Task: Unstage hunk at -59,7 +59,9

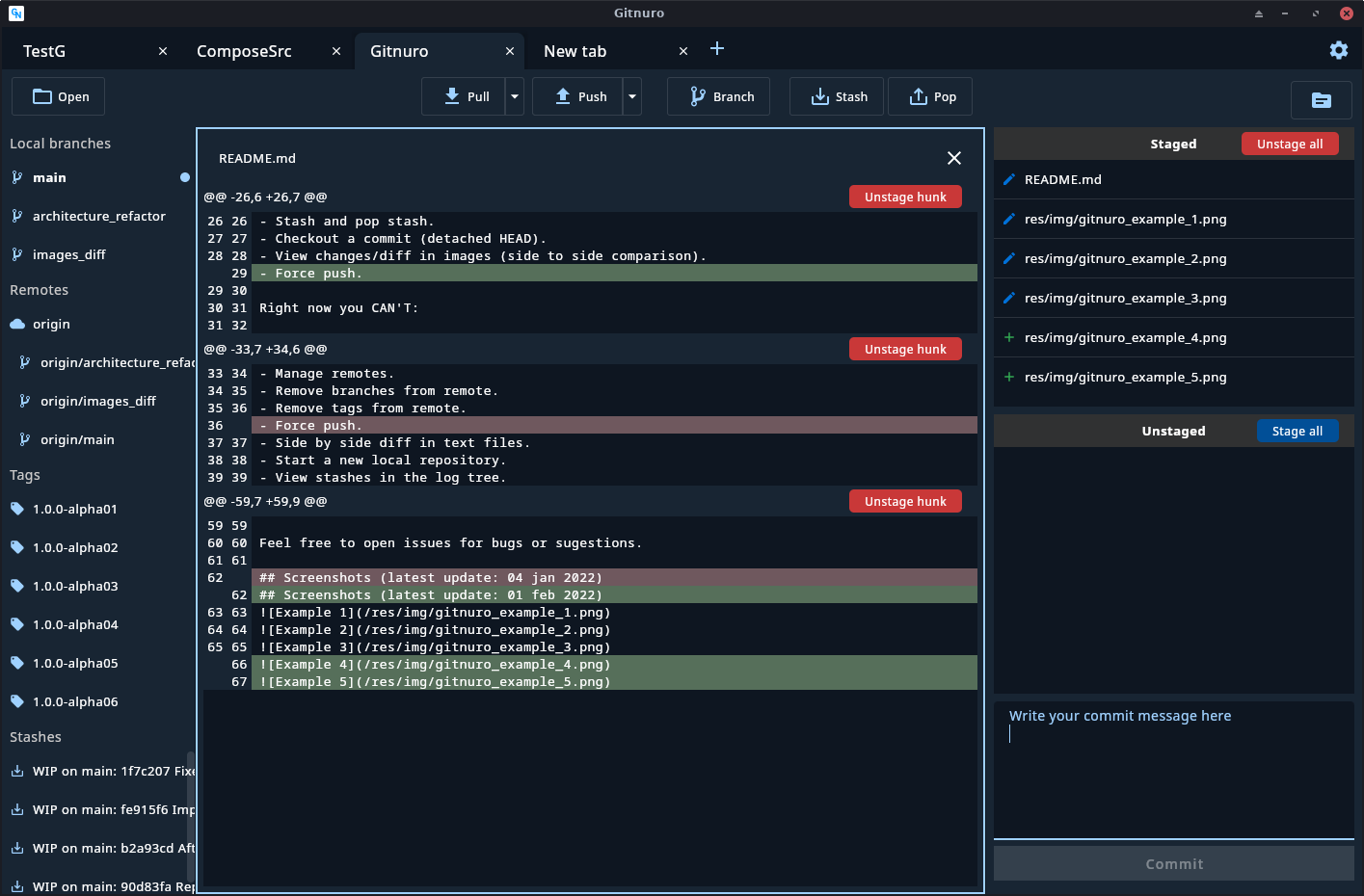Action: [905, 501]
